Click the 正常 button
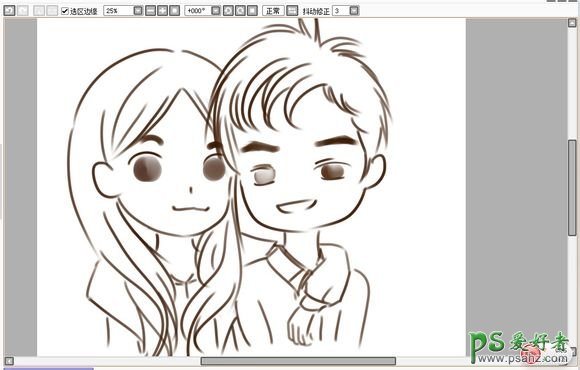Viewport: 580px width, 370px height. (273, 10)
